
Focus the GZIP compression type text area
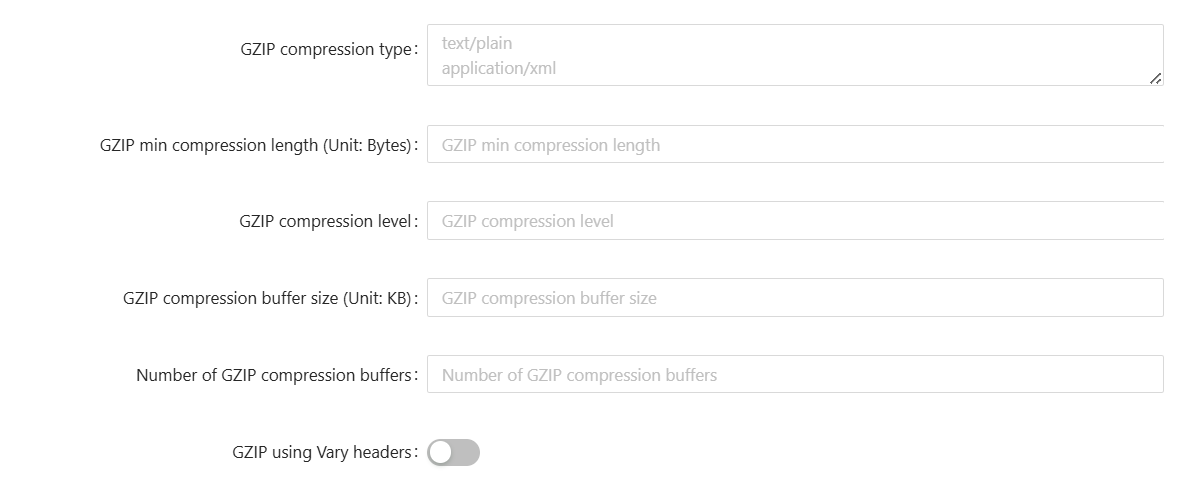point(795,55)
